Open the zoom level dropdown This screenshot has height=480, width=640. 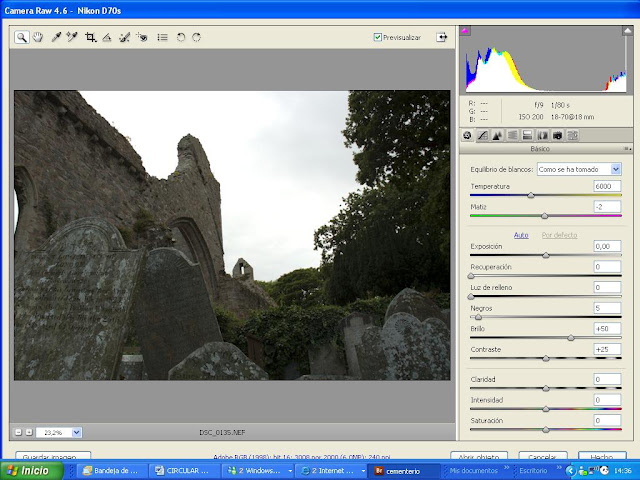77,432
